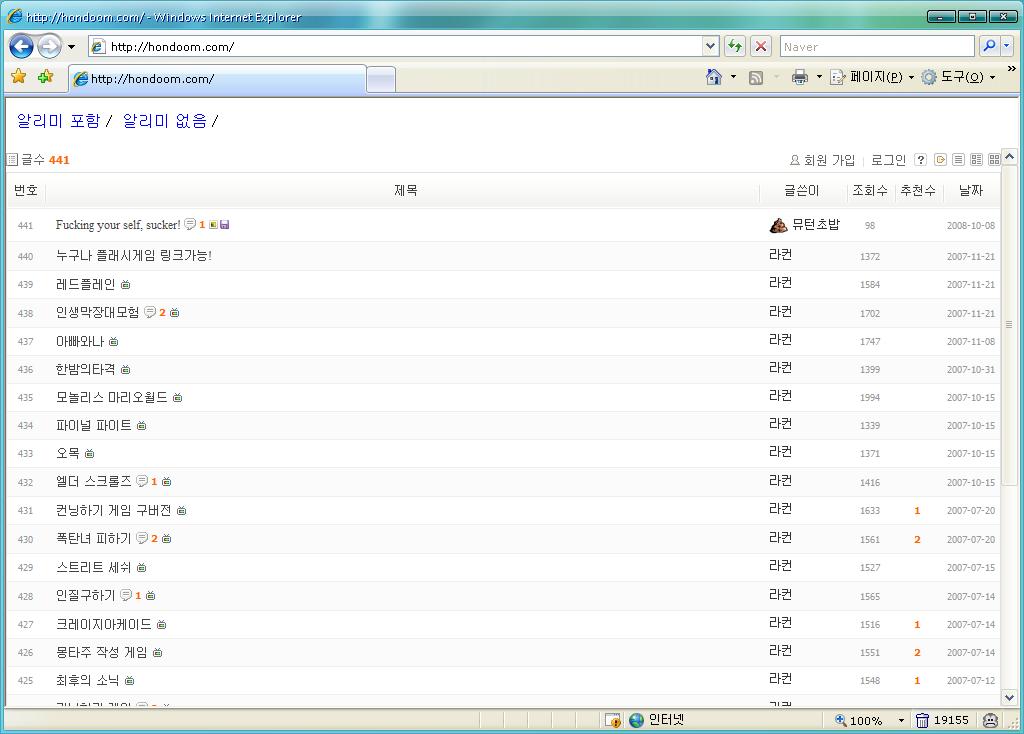Click the page scrollbar up arrow

click(1010, 157)
